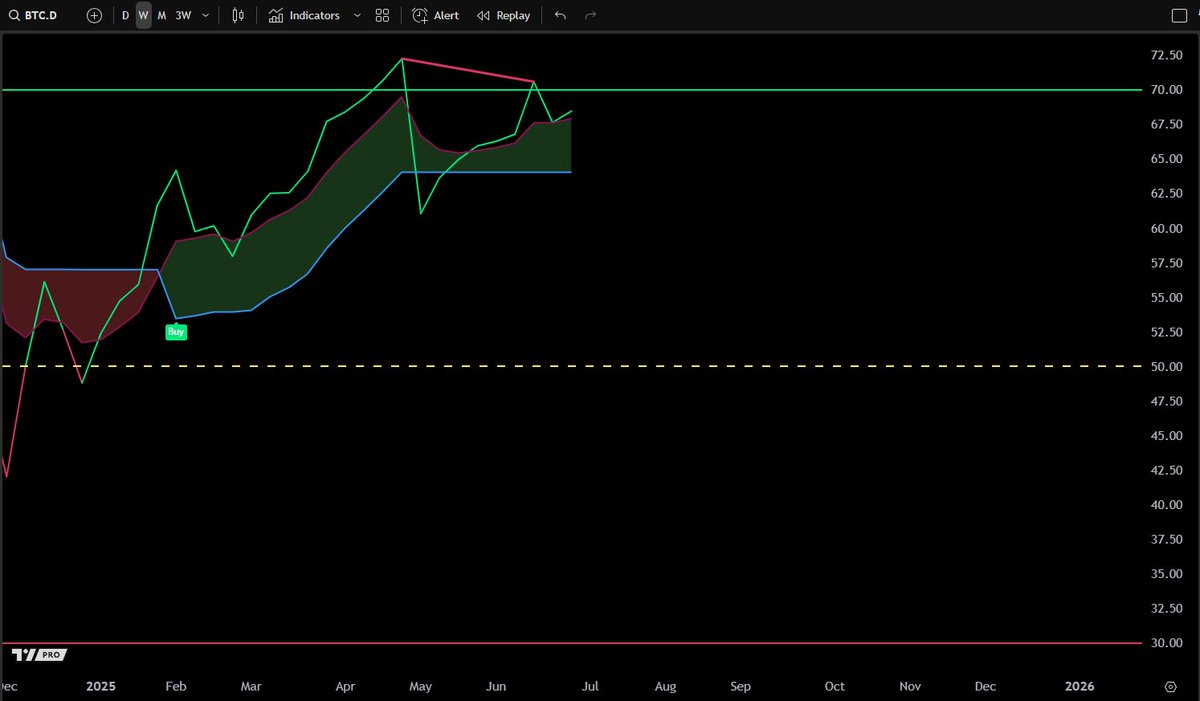
Task: Open the Indicators menu chart icon
Action: pos(274,15)
